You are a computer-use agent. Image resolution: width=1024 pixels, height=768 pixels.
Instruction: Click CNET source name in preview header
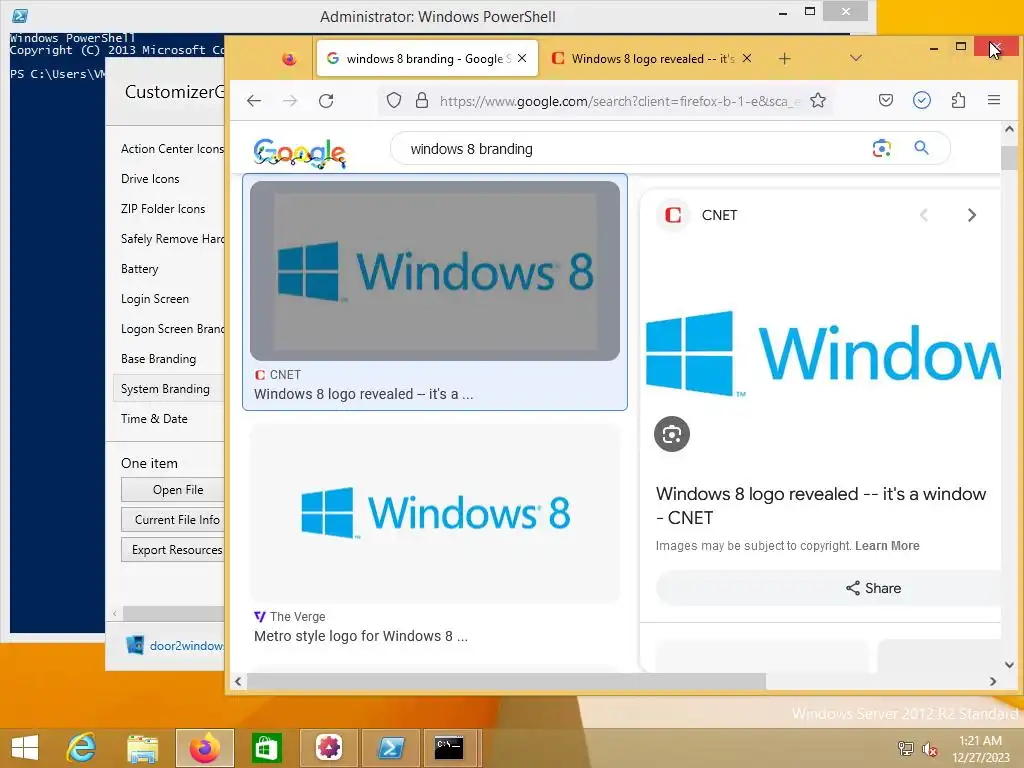point(719,216)
